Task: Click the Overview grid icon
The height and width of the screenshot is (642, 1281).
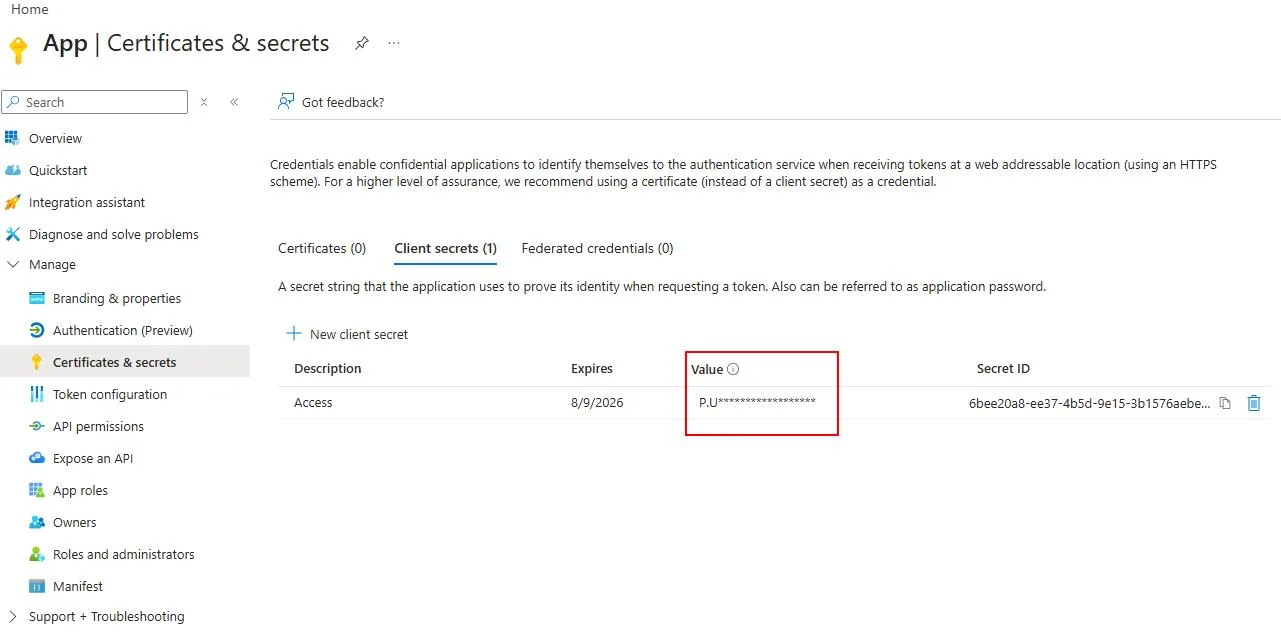Action: [x=12, y=138]
